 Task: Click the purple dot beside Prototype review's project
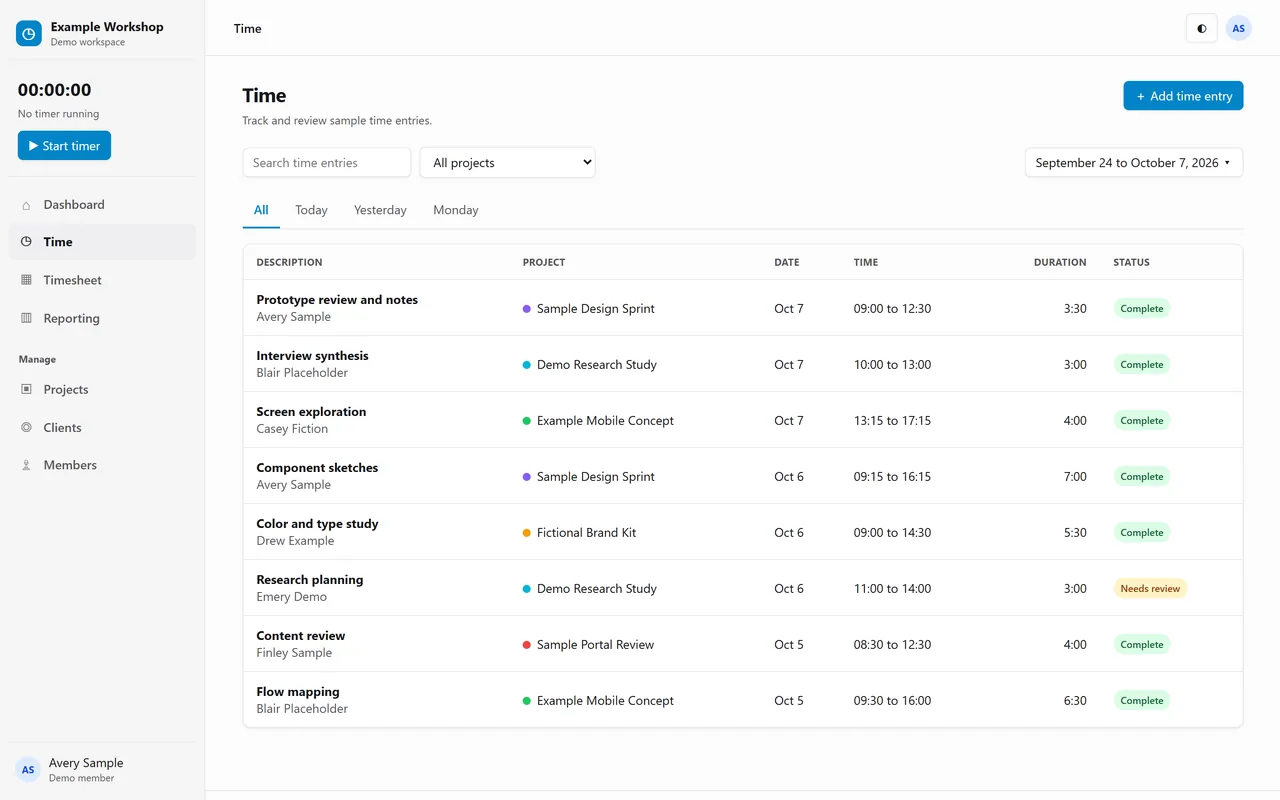point(527,309)
